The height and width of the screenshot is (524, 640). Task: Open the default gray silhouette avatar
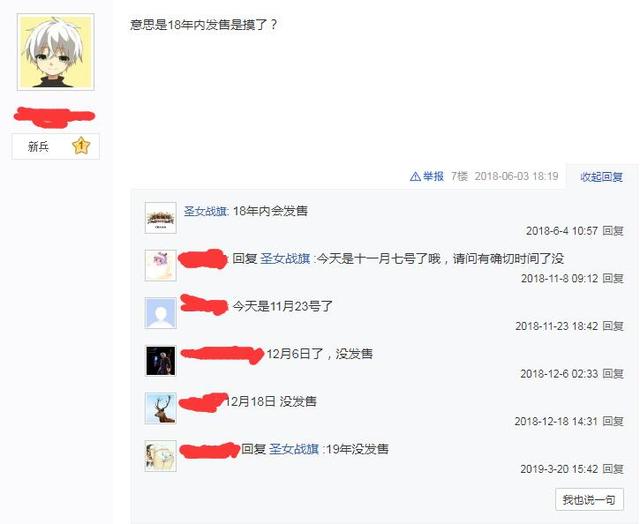tap(160, 313)
